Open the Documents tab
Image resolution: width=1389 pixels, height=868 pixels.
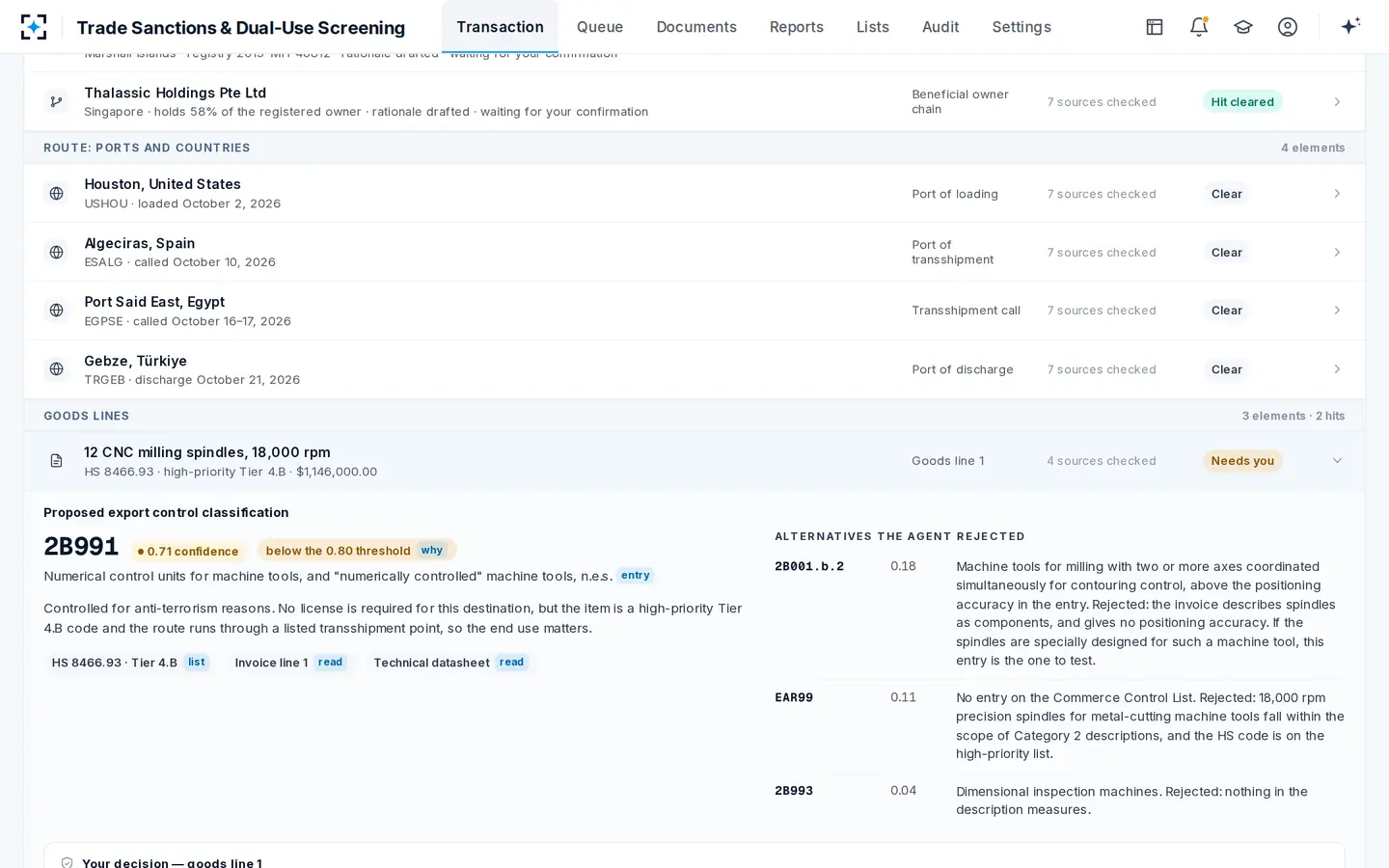(x=696, y=27)
